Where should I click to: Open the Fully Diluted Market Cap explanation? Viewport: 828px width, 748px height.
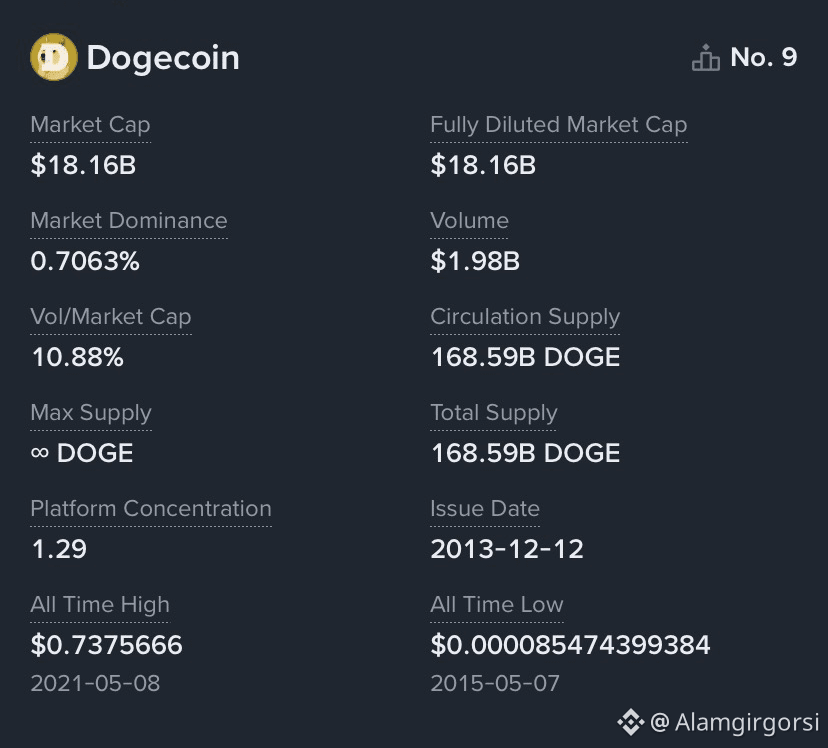tap(559, 124)
